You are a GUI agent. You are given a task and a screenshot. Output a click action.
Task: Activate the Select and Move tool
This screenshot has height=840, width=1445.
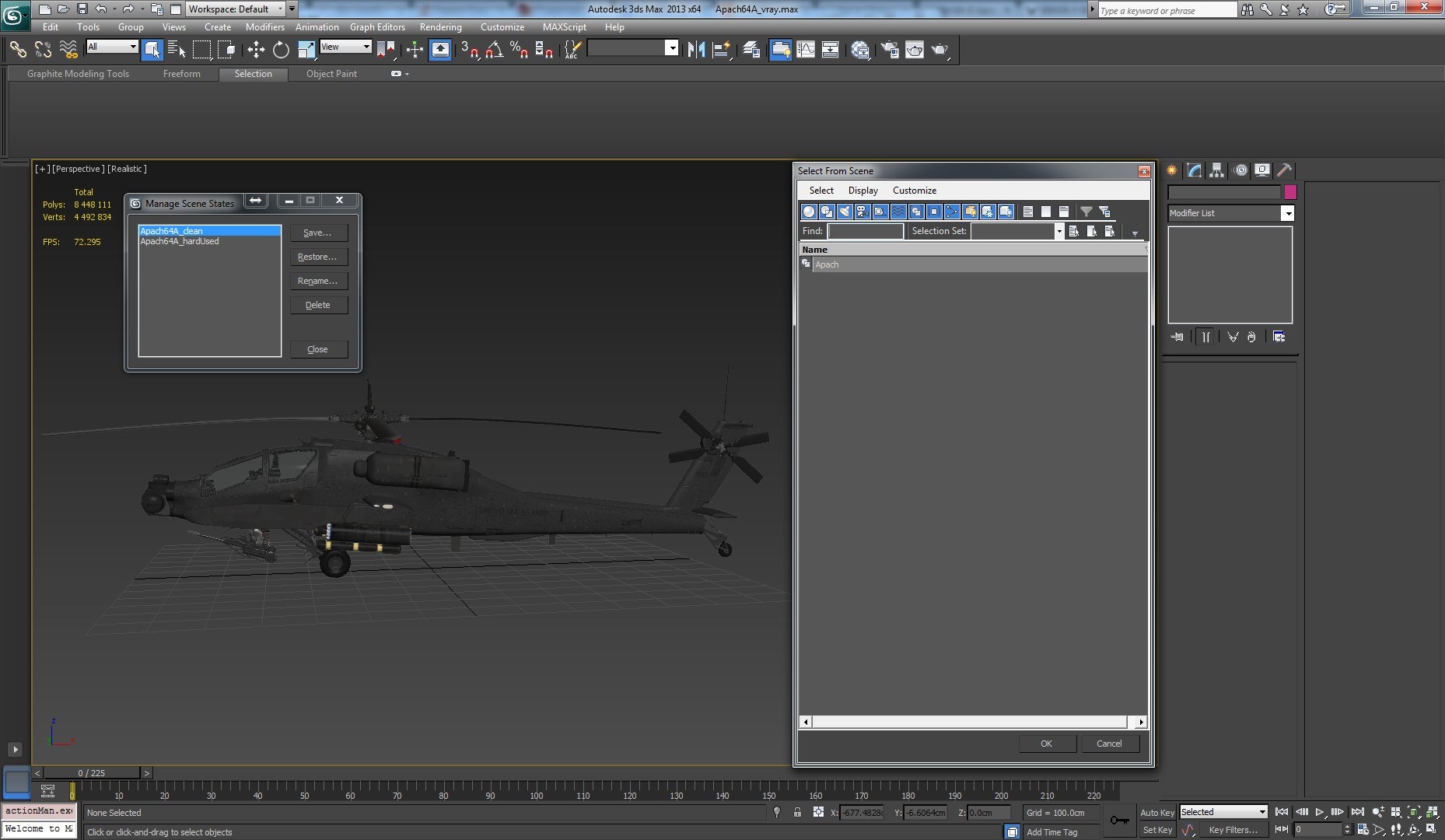click(x=256, y=50)
